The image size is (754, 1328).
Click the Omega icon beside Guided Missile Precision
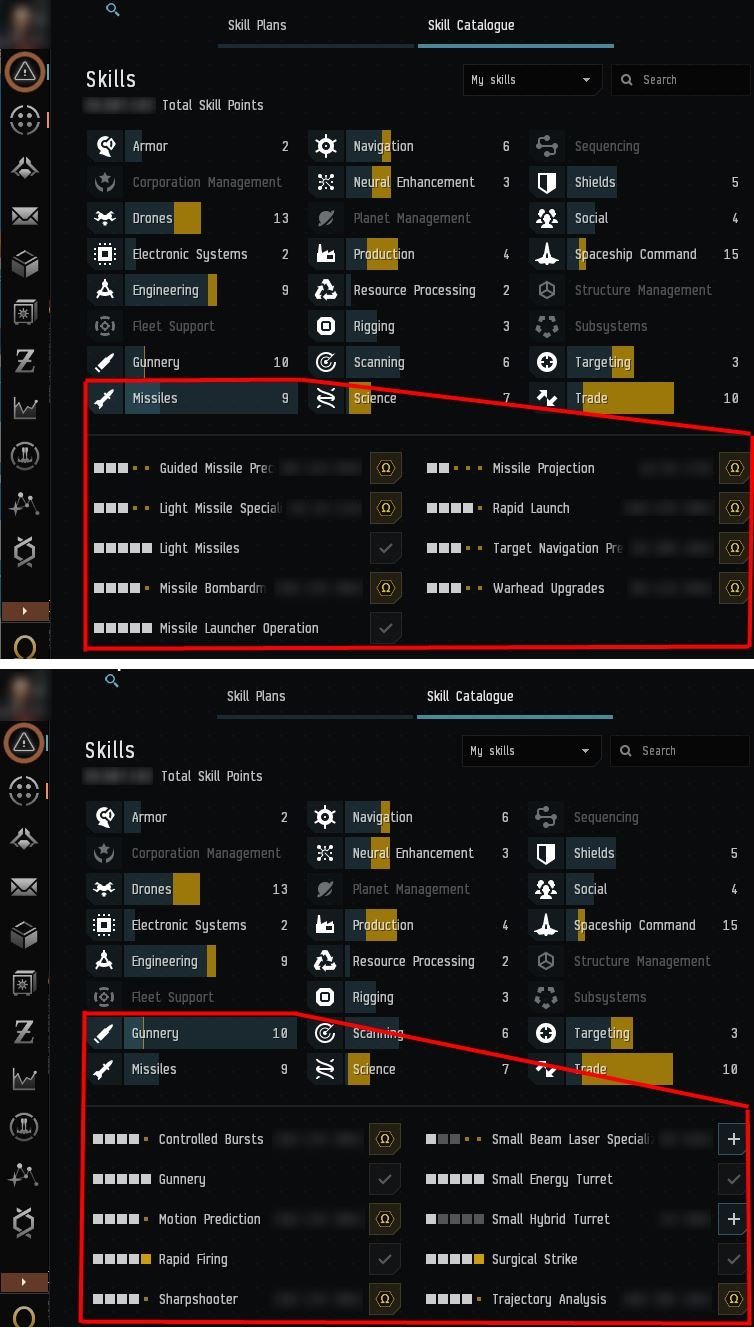click(385, 468)
